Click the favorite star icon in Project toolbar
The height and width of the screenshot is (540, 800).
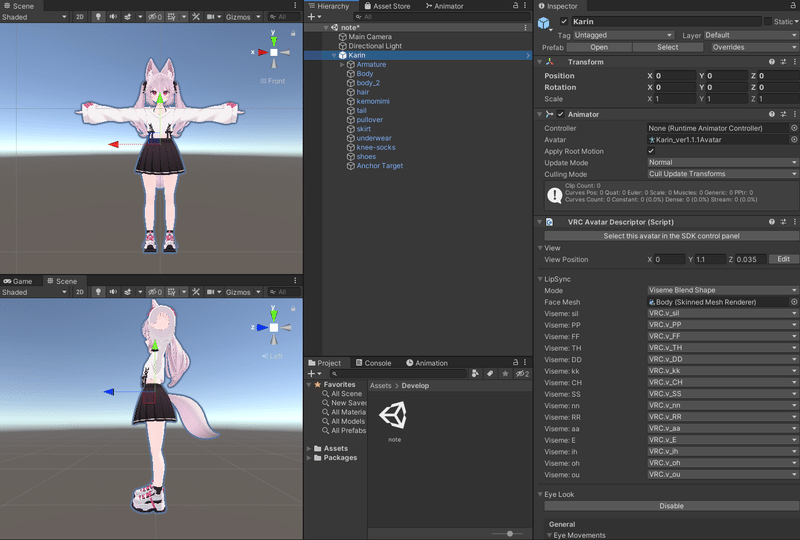pos(505,374)
